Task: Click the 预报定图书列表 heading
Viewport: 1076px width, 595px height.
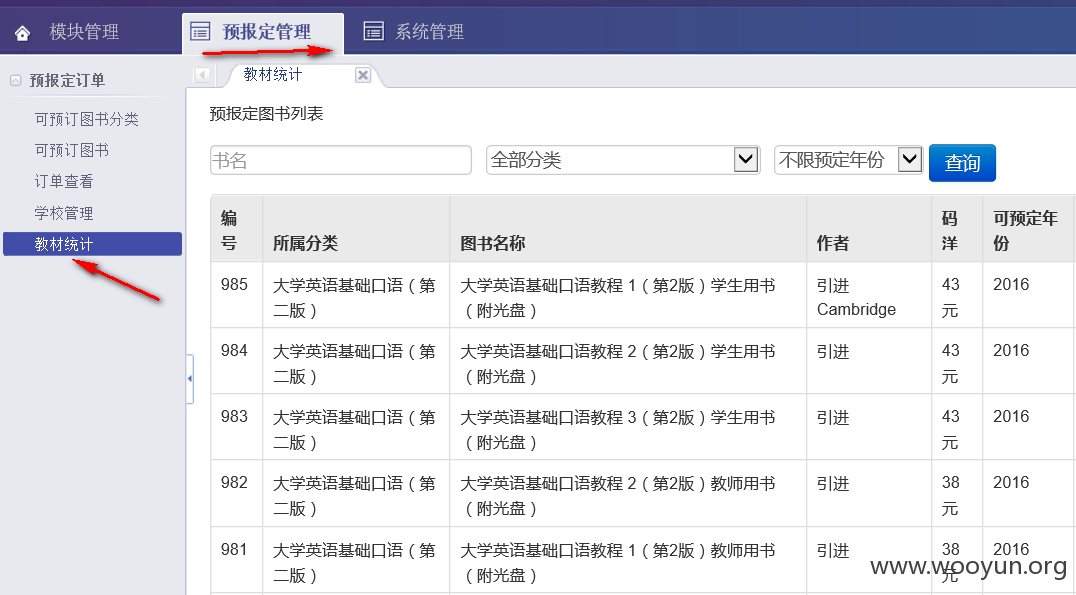Action: click(x=266, y=114)
